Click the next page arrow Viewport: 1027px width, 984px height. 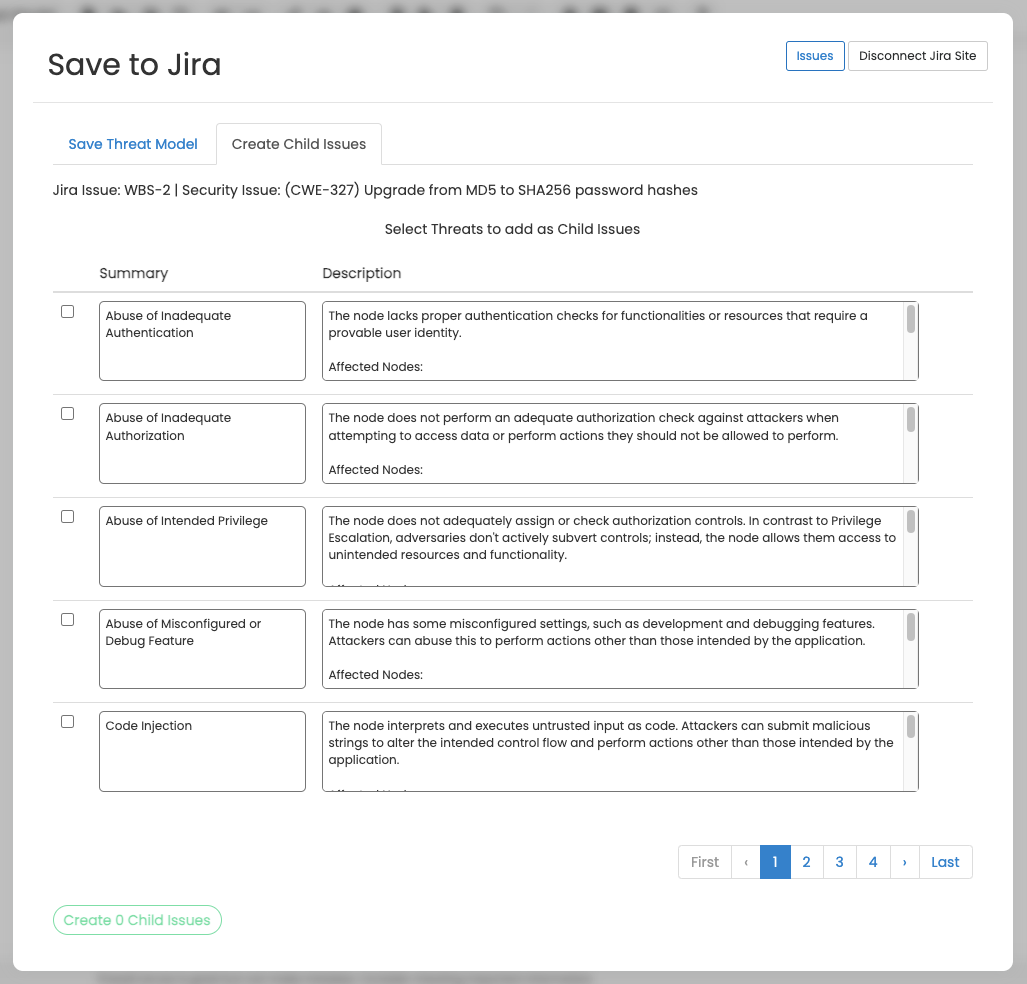click(x=904, y=862)
